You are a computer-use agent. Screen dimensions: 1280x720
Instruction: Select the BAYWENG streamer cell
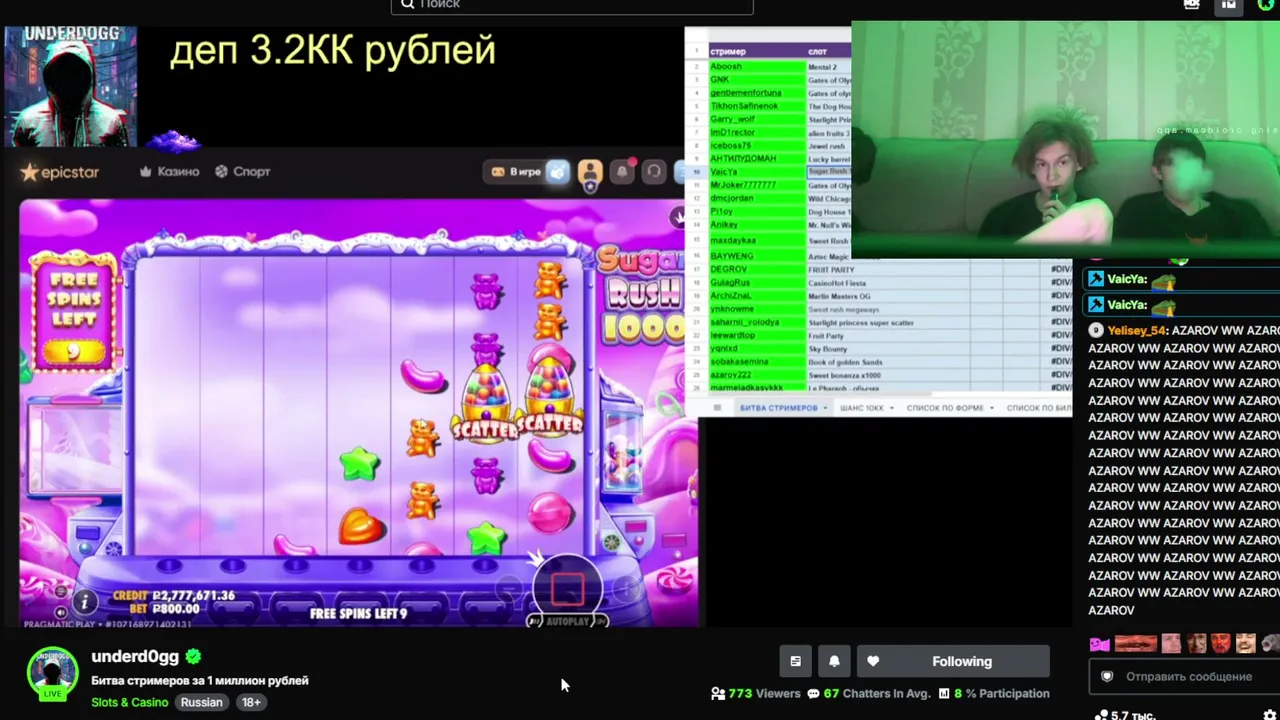click(756, 256)
